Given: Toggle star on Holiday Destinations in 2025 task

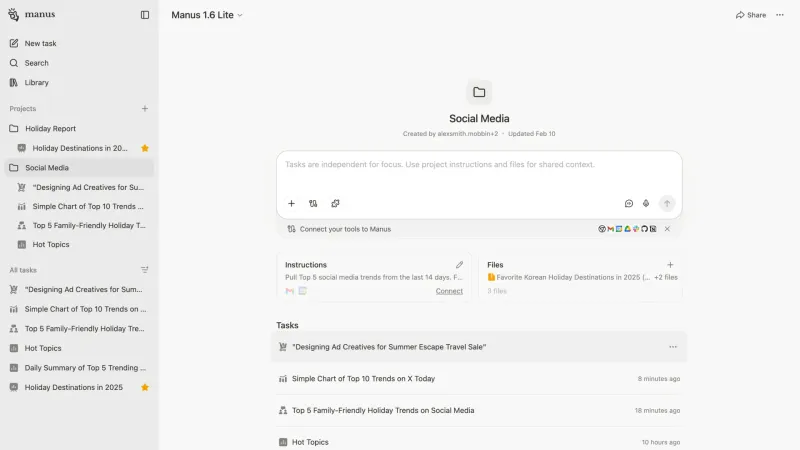Looking at the screenshot, I should 145,387.
